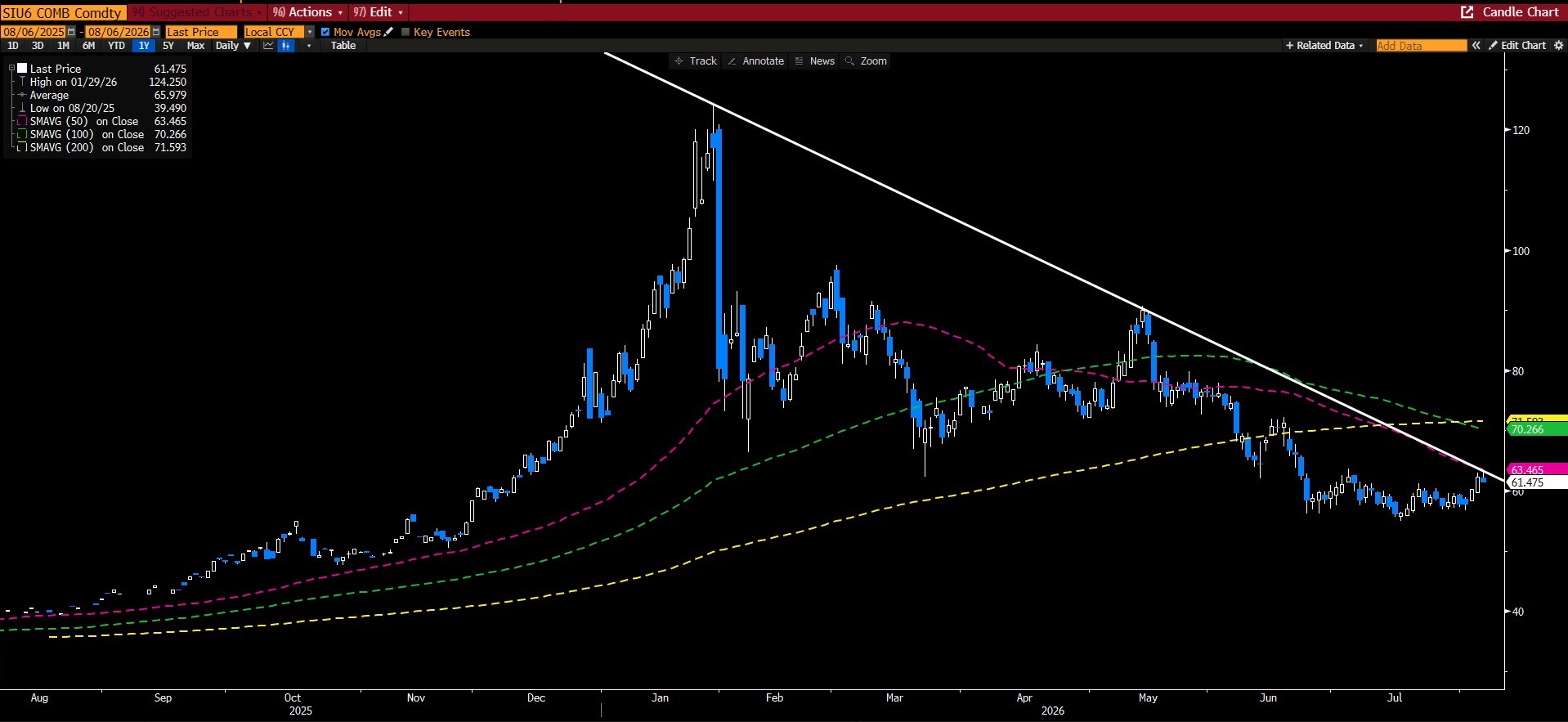Open the Suggested Charts dropdown
The width and height of the screenshot is (1568, 722).
pos(197,12)
